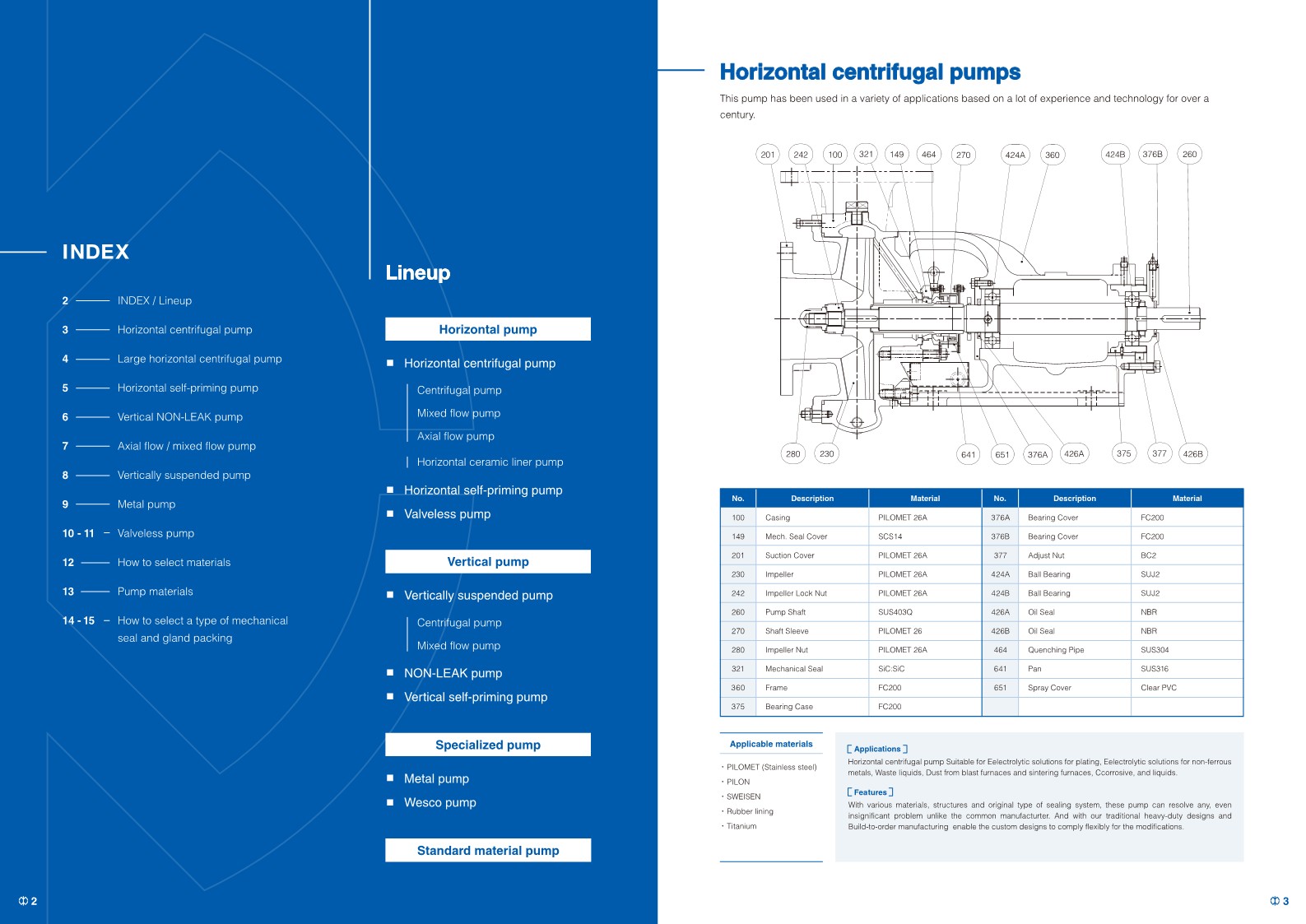
Task: Click the 'Standard material pump' heading box
Action: point(488,851)
